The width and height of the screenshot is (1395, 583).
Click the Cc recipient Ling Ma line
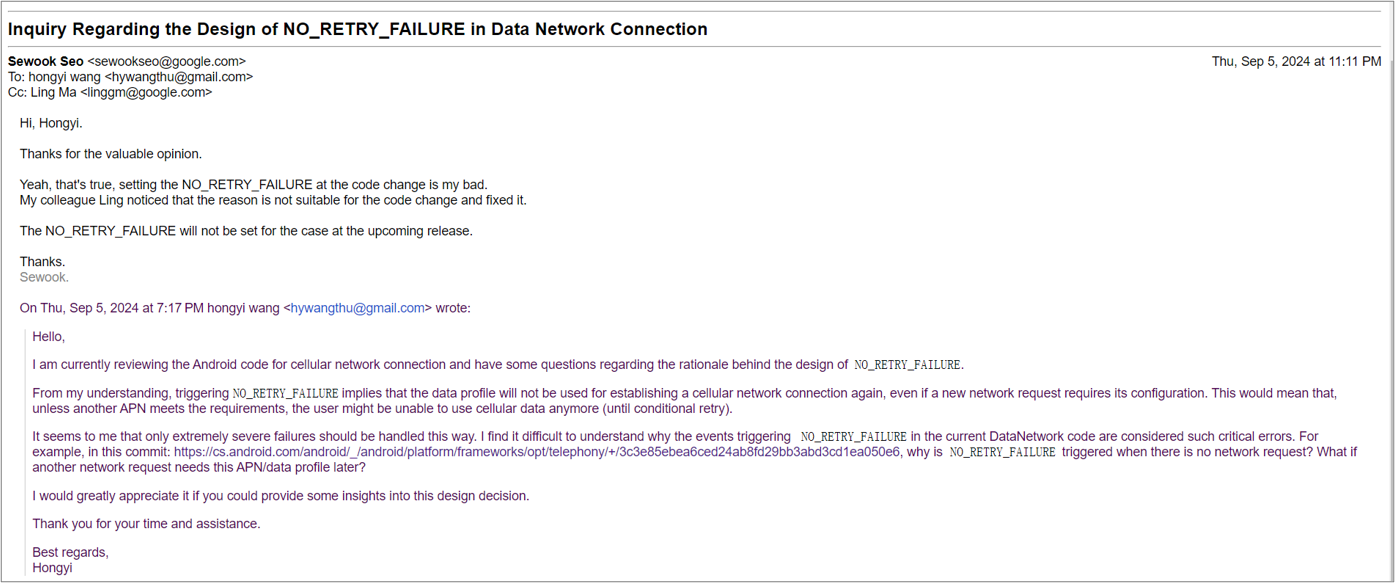pyautogui.click(x=110, y=92)
